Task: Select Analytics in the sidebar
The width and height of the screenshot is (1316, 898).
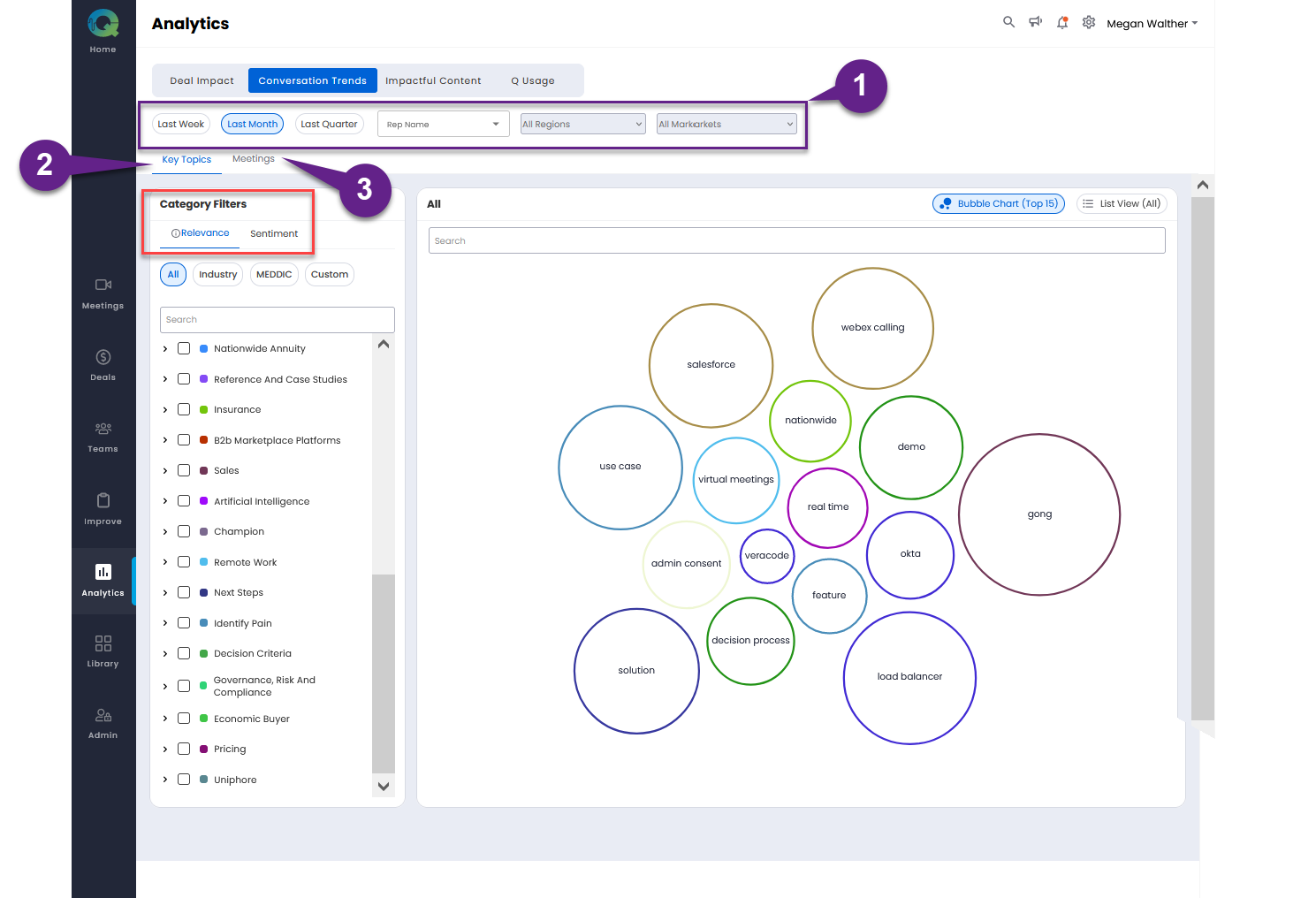Action: (103, 581)
